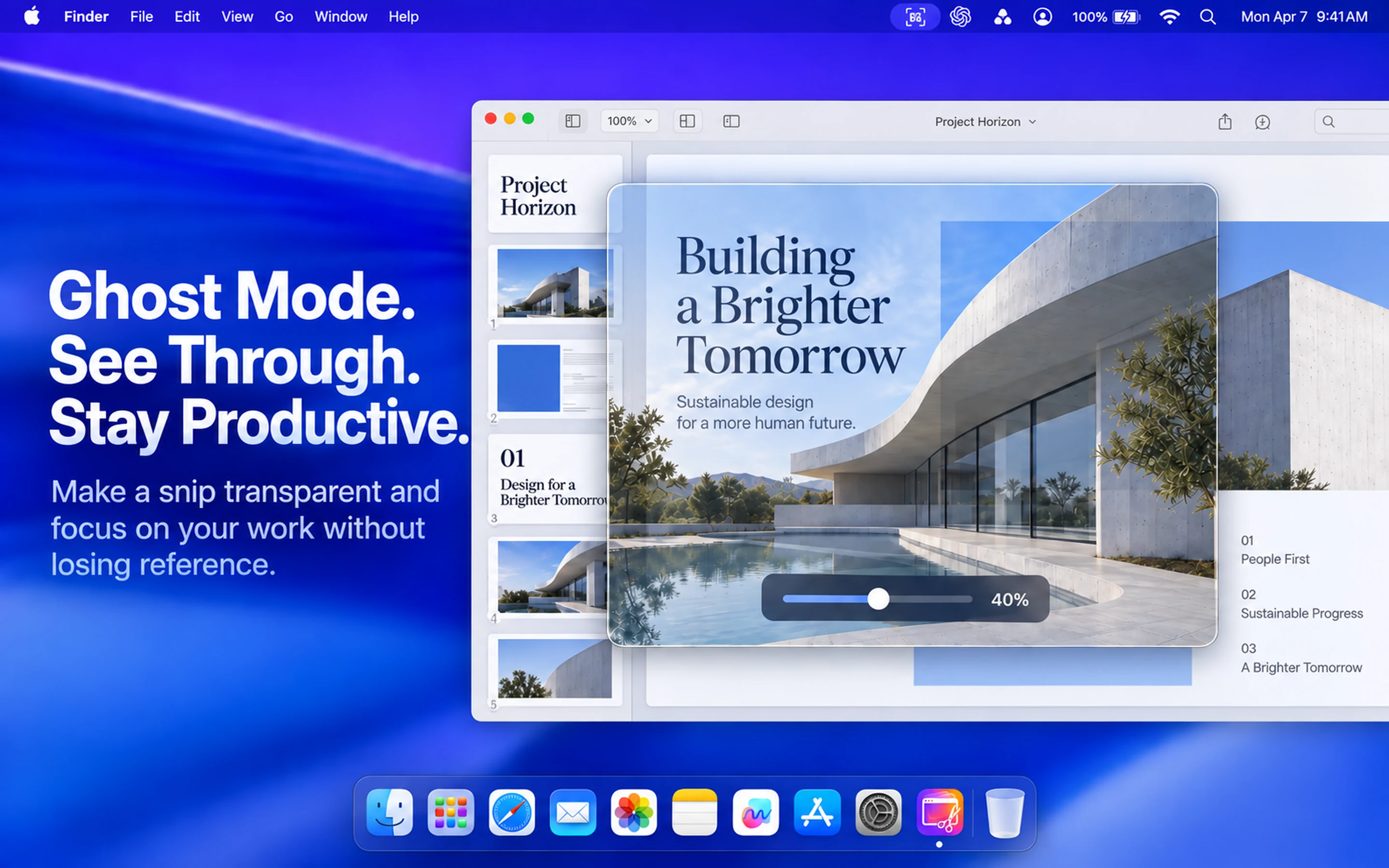Open Safari from the Dock

point(512,813)
